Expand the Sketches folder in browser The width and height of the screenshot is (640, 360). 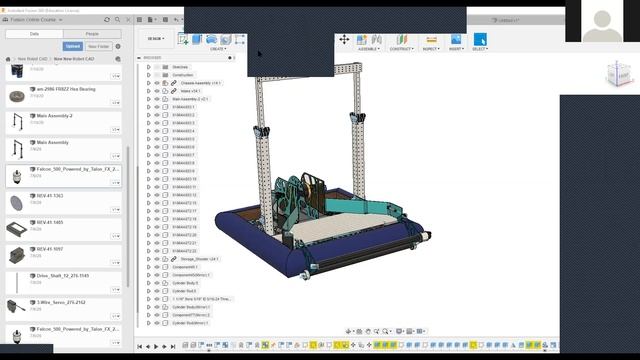click(x=149, y=67)
